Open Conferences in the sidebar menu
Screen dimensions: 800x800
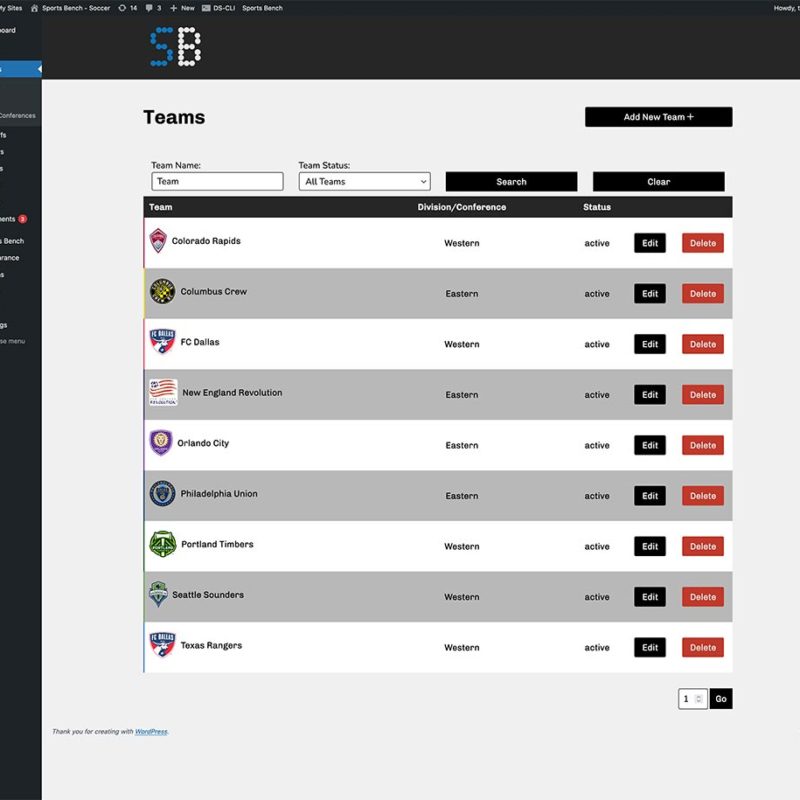[x=17, y=116]
